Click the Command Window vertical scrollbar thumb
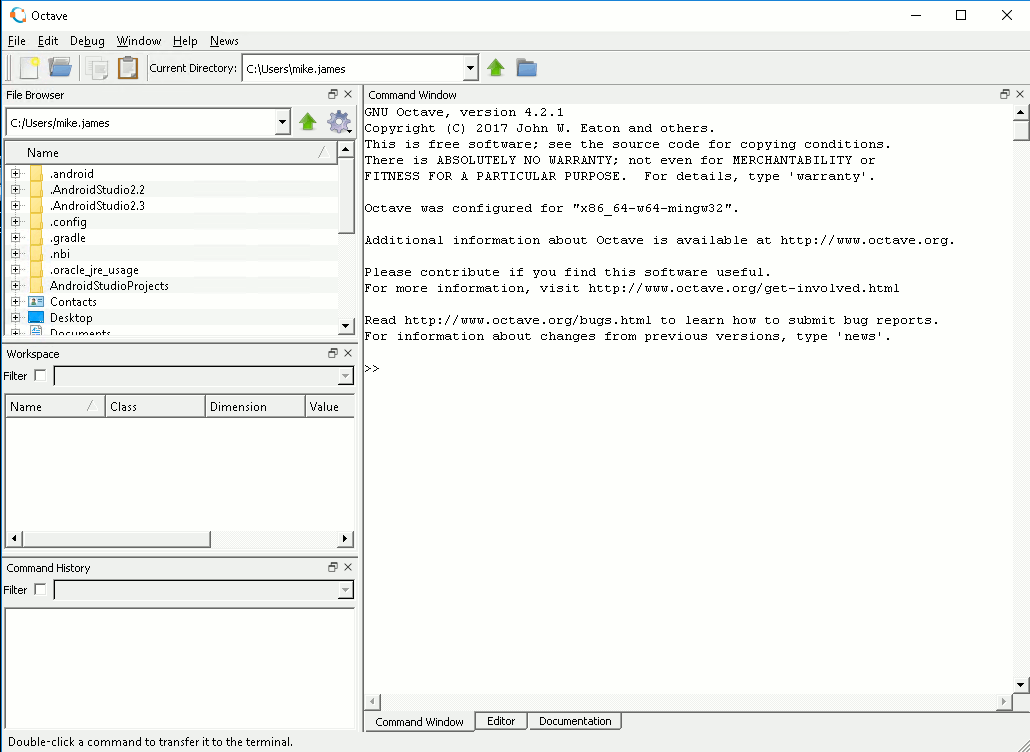This screenshot has width=1030, height=752. pos(1021,129)
